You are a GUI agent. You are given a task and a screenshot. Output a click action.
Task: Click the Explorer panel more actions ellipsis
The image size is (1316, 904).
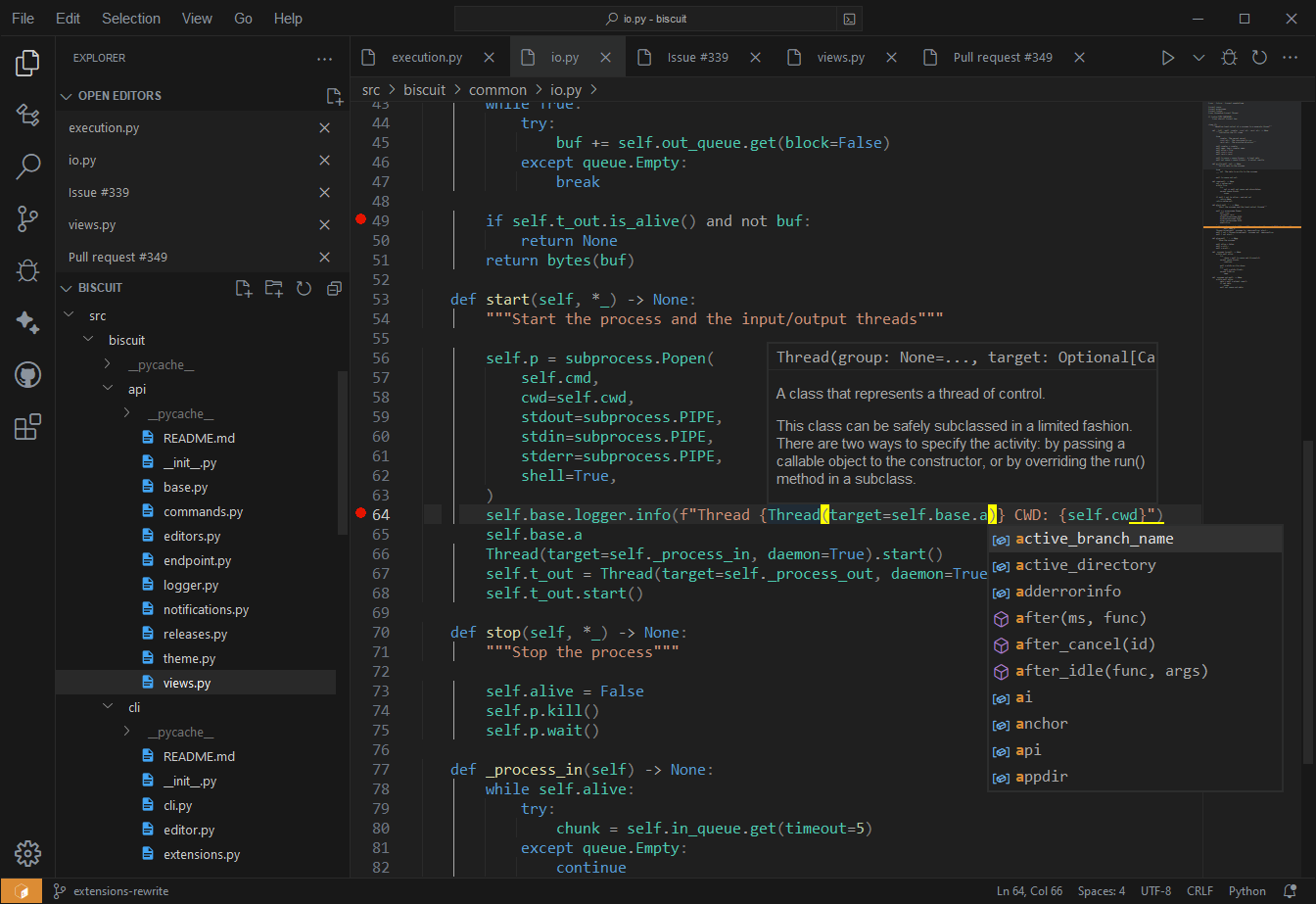pos(325,59)
